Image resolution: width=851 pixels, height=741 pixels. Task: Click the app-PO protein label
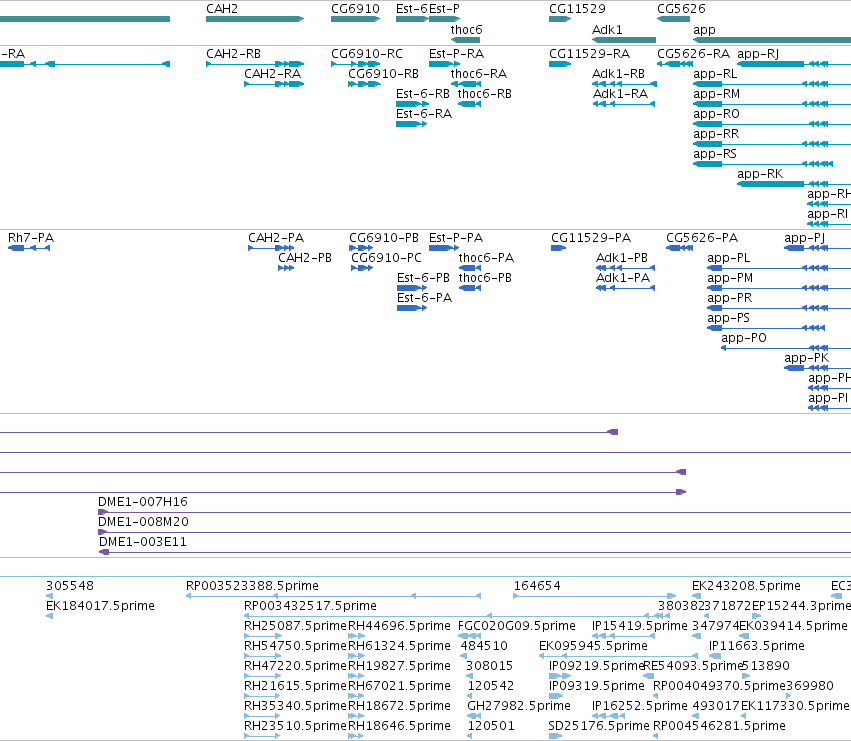[x=744, y=338]
